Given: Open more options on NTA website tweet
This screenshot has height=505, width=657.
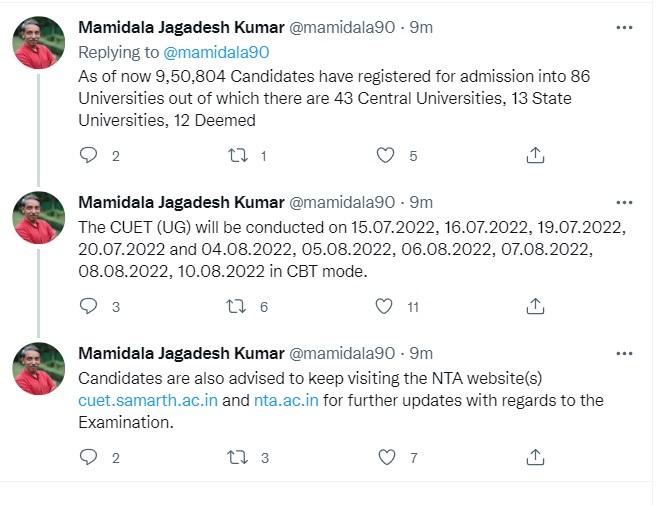Looking at the screenshot, I should coord(625,353).
